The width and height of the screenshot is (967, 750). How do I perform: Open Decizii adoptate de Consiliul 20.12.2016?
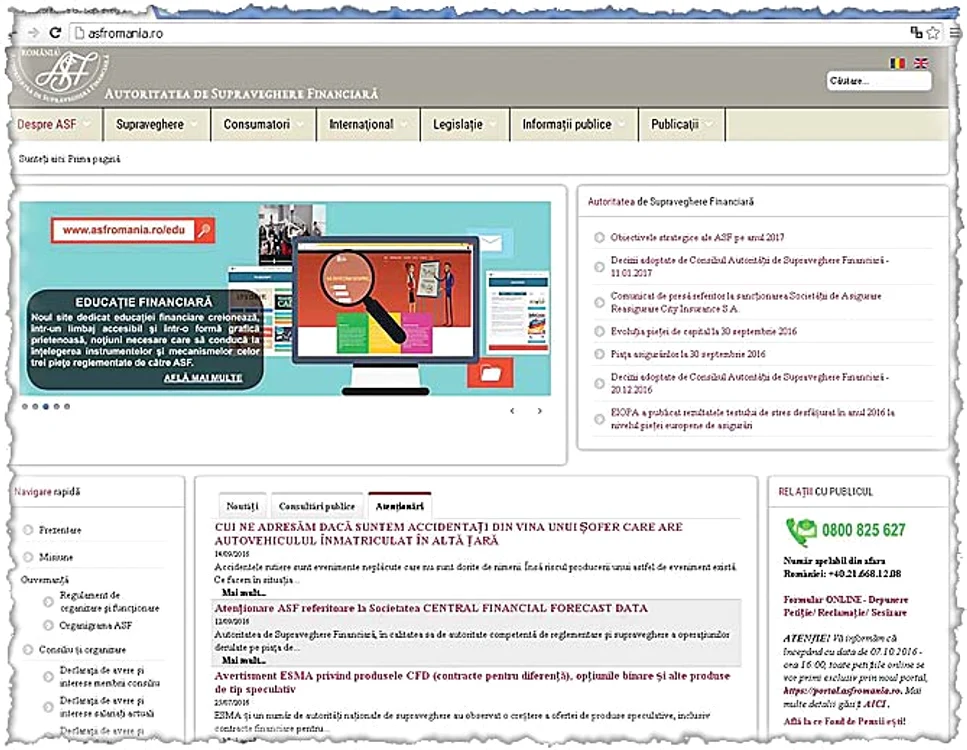click(749, 383)
